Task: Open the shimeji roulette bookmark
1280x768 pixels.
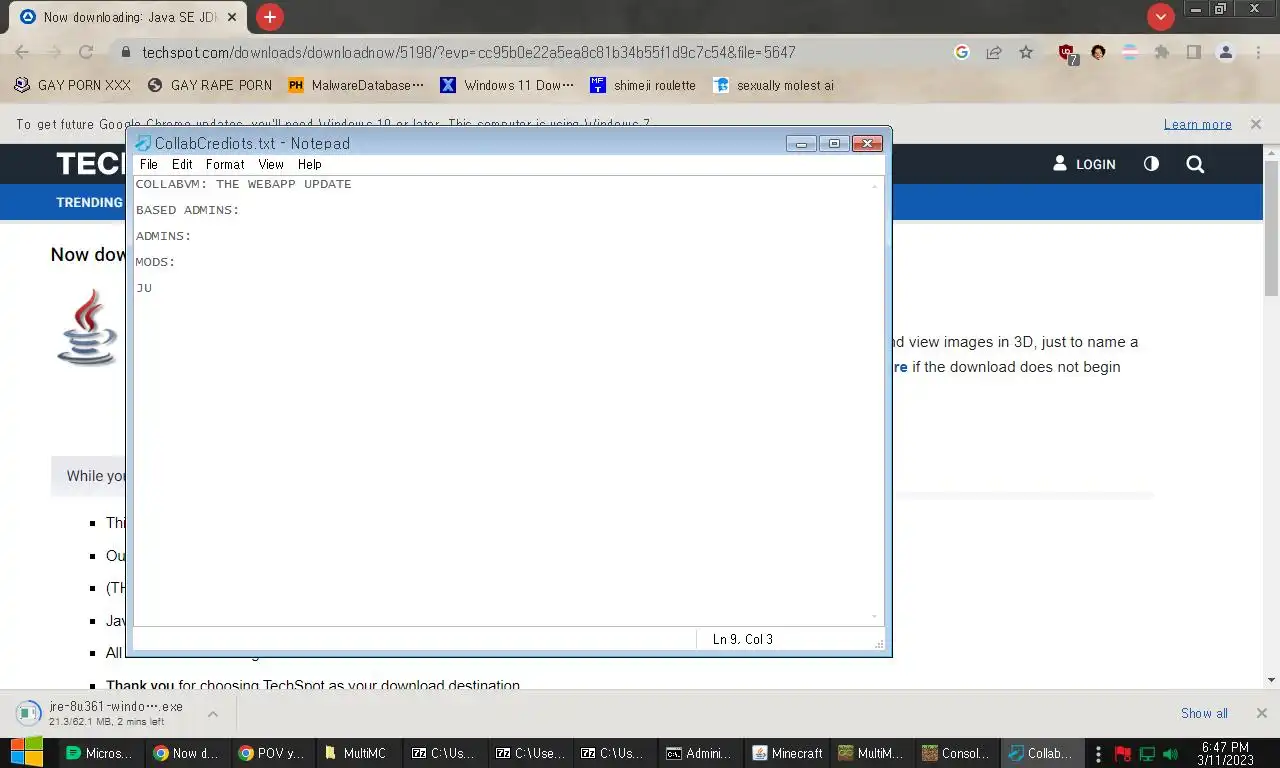Action: coord(642,85)
